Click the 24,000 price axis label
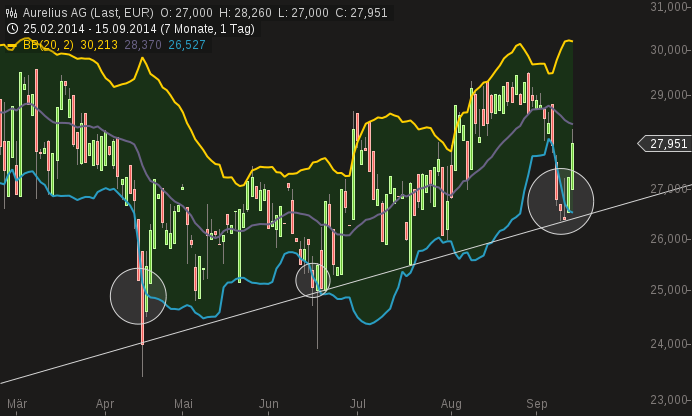Image resolution: width=692 pixels, height=416 pixels. click(x=667, y=344)
